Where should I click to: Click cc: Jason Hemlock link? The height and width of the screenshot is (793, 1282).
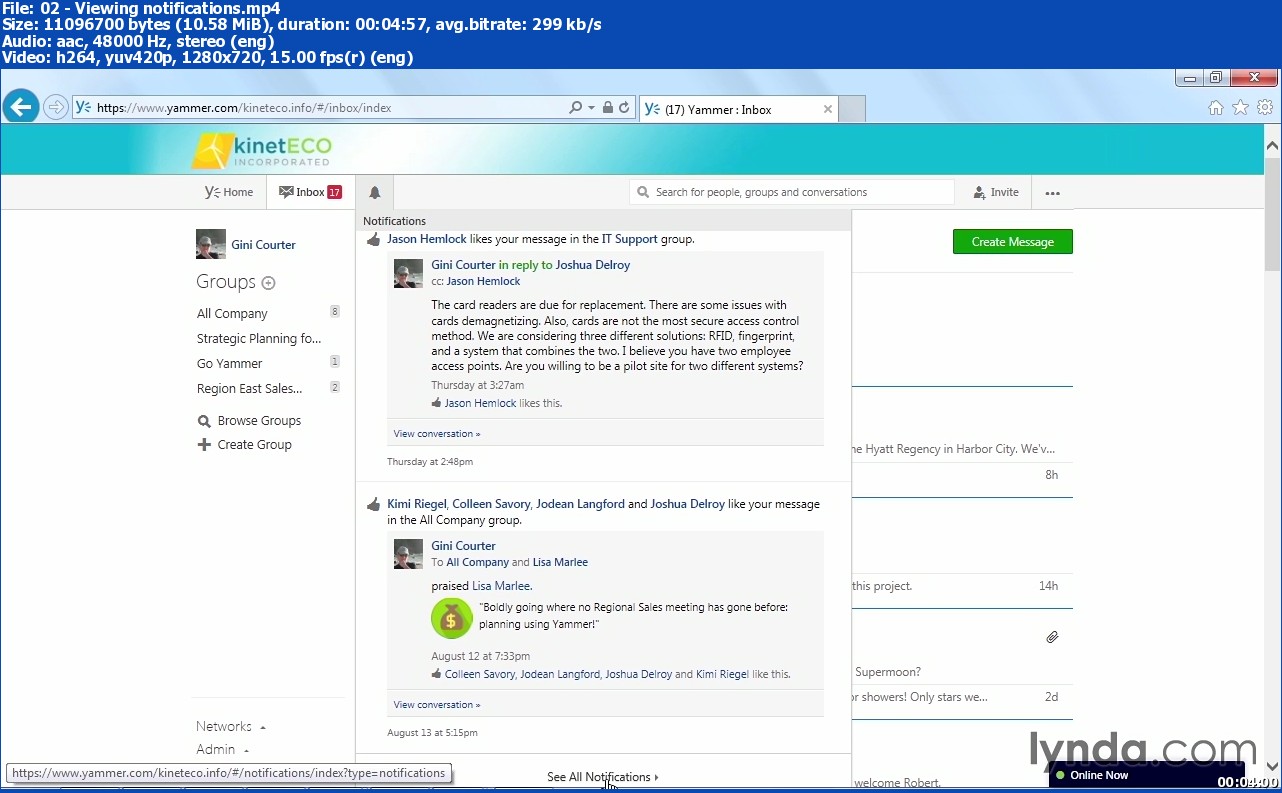[483, 282]
